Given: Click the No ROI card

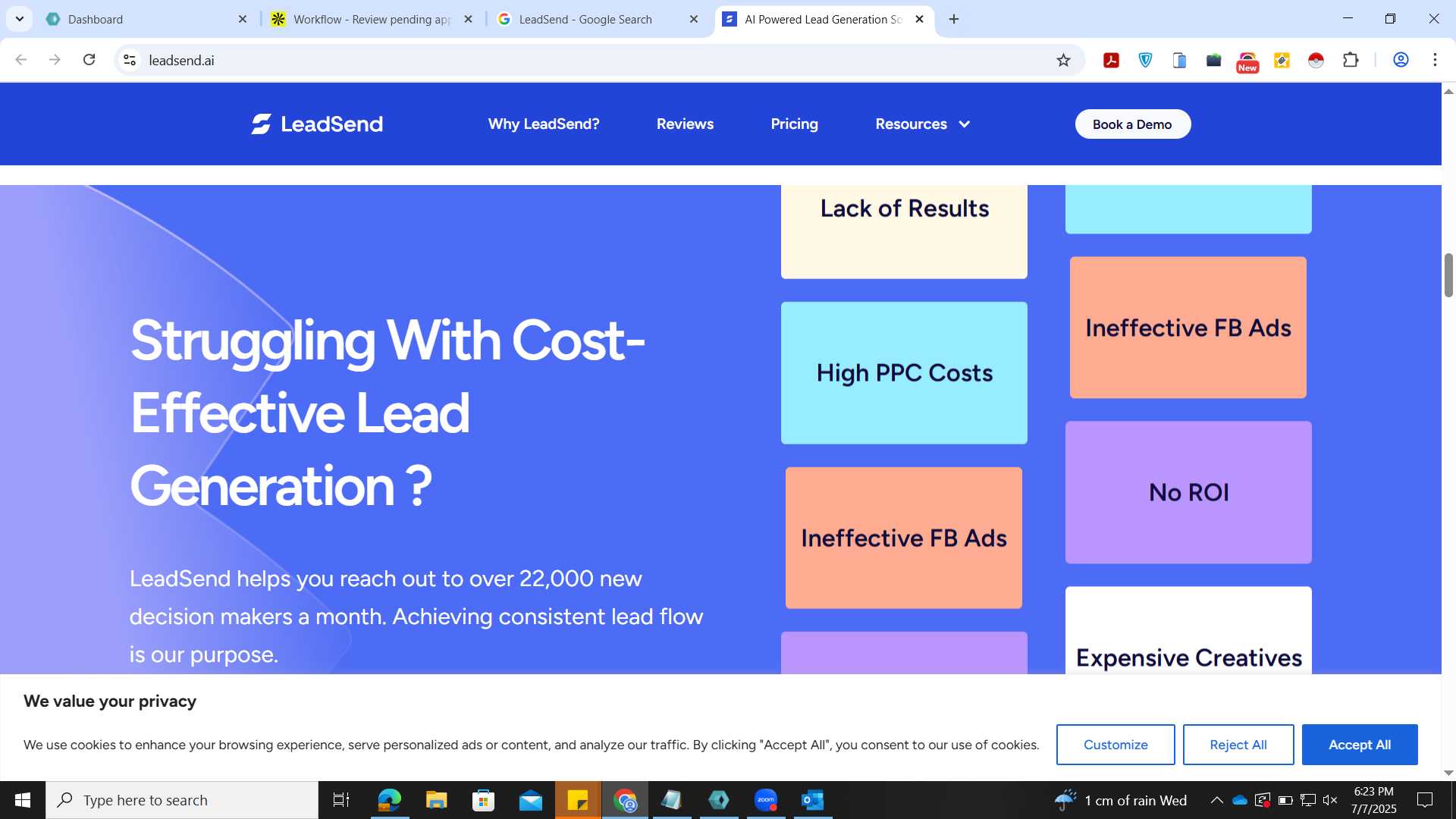Looking at the screenshot, I should (1188, 492).
